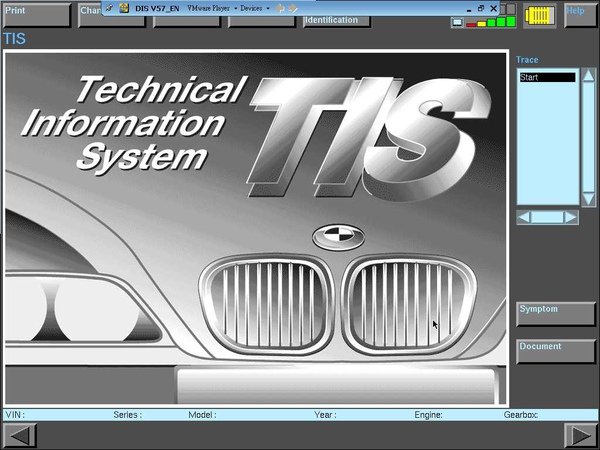Image resolution: width=600 pixels, height=450 pixels.
Task: Click the left arrow icon in the VMware toolbar
Action: (280, 8)
